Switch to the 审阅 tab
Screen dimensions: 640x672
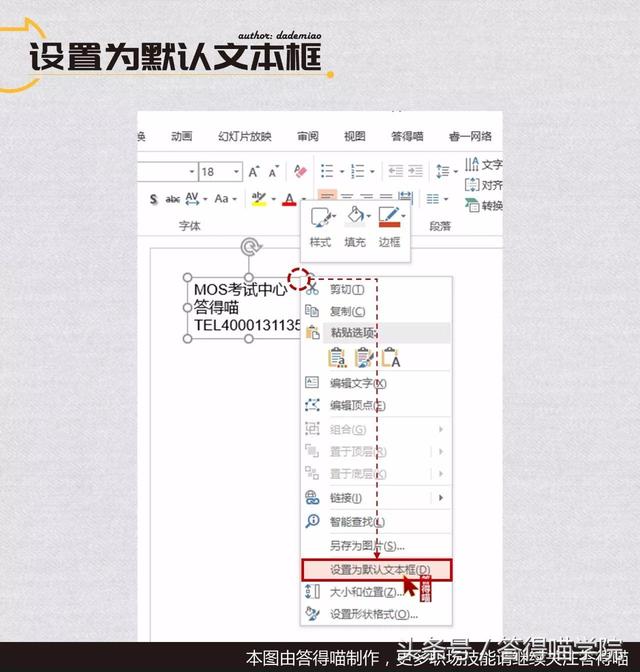308,136
